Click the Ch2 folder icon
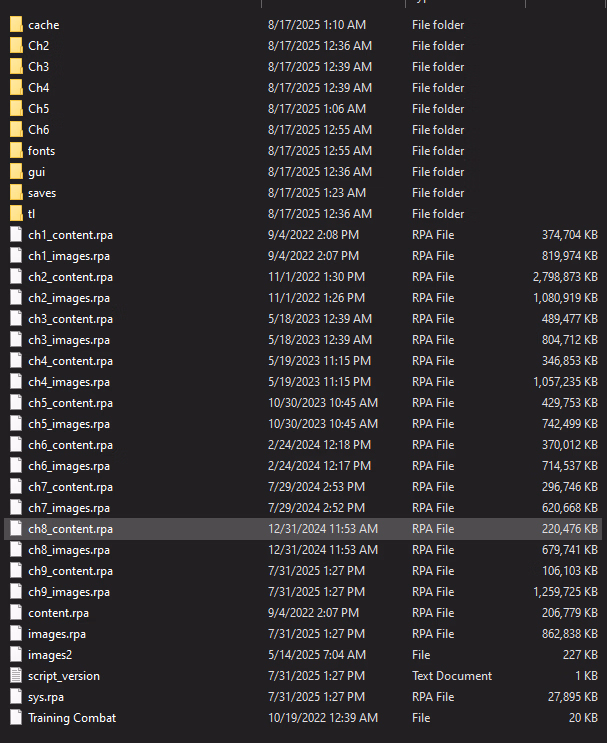Viewport: 607px width, 743px height. [x=16, y=45]
